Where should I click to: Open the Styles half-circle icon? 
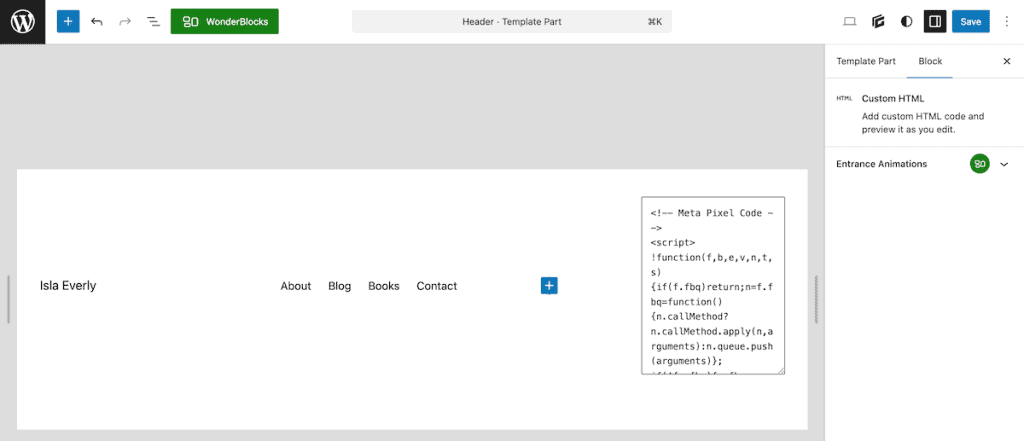pyautogui.click(x=906, y=22)
